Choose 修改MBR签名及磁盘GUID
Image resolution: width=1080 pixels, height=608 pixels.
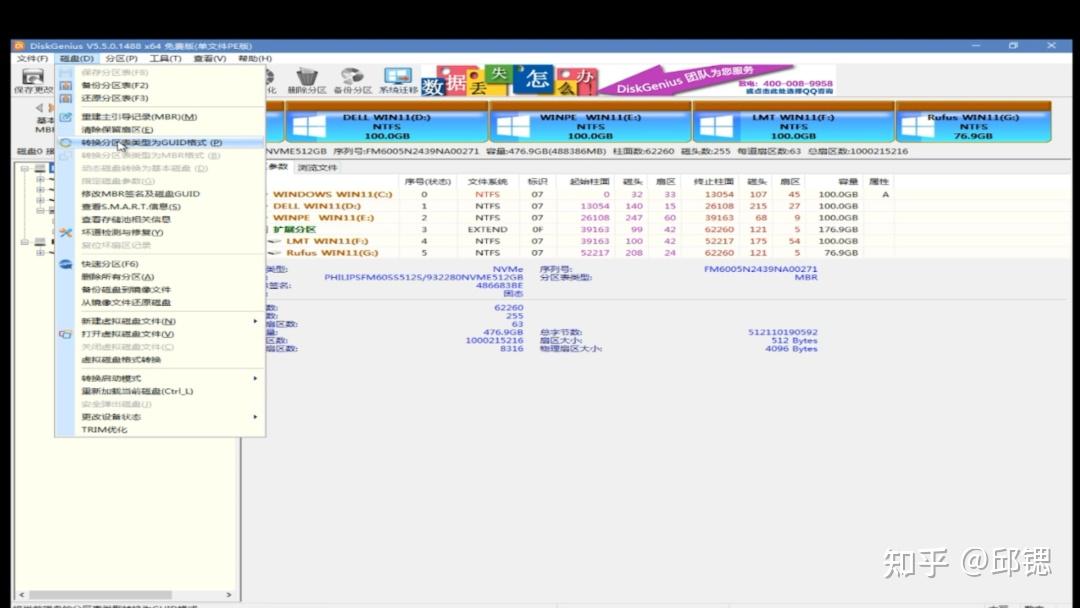[x=160, y=193]
